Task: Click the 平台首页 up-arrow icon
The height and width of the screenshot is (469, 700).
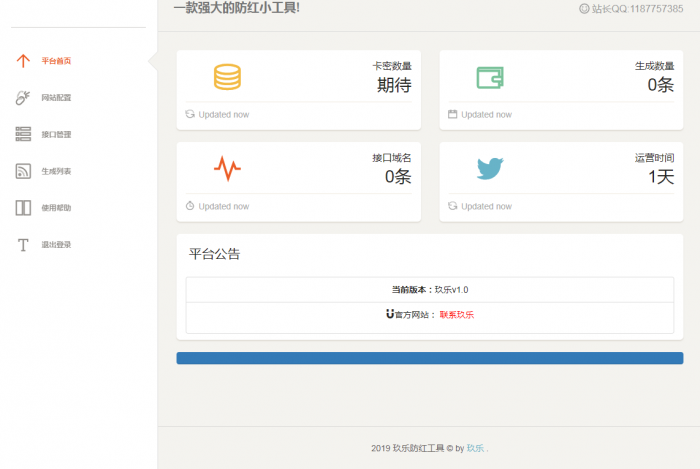Action: pyautogui.click(x=23, y=61)
